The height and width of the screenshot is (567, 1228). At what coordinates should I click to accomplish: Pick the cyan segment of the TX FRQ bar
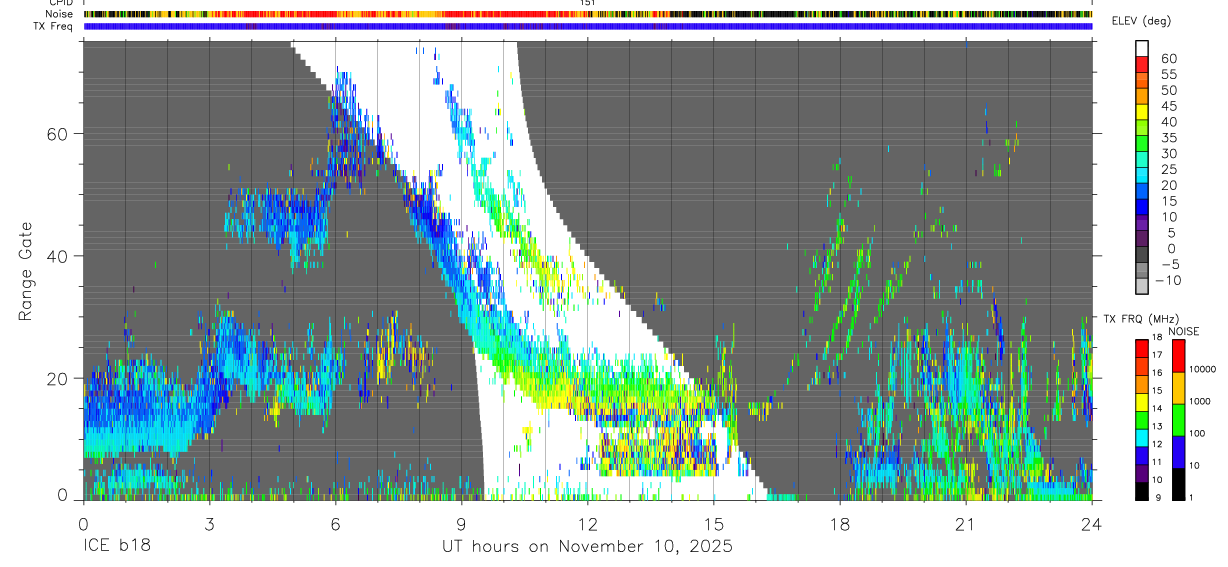(1142, 437)
